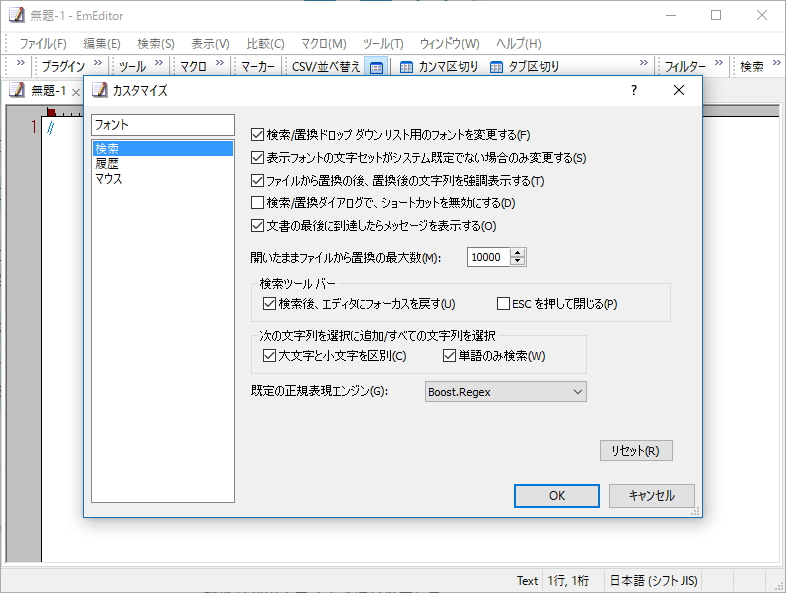Enable ESC を押して閉じる checkbox
Image resolution: width=786 pixels, height=593 pixels.
(503, 303)
